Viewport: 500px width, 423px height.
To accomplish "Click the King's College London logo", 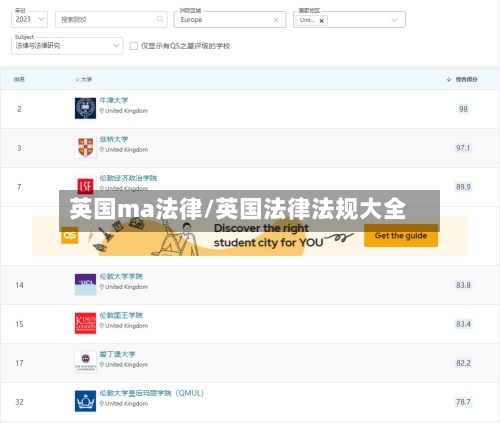I will tap(85, 323).
